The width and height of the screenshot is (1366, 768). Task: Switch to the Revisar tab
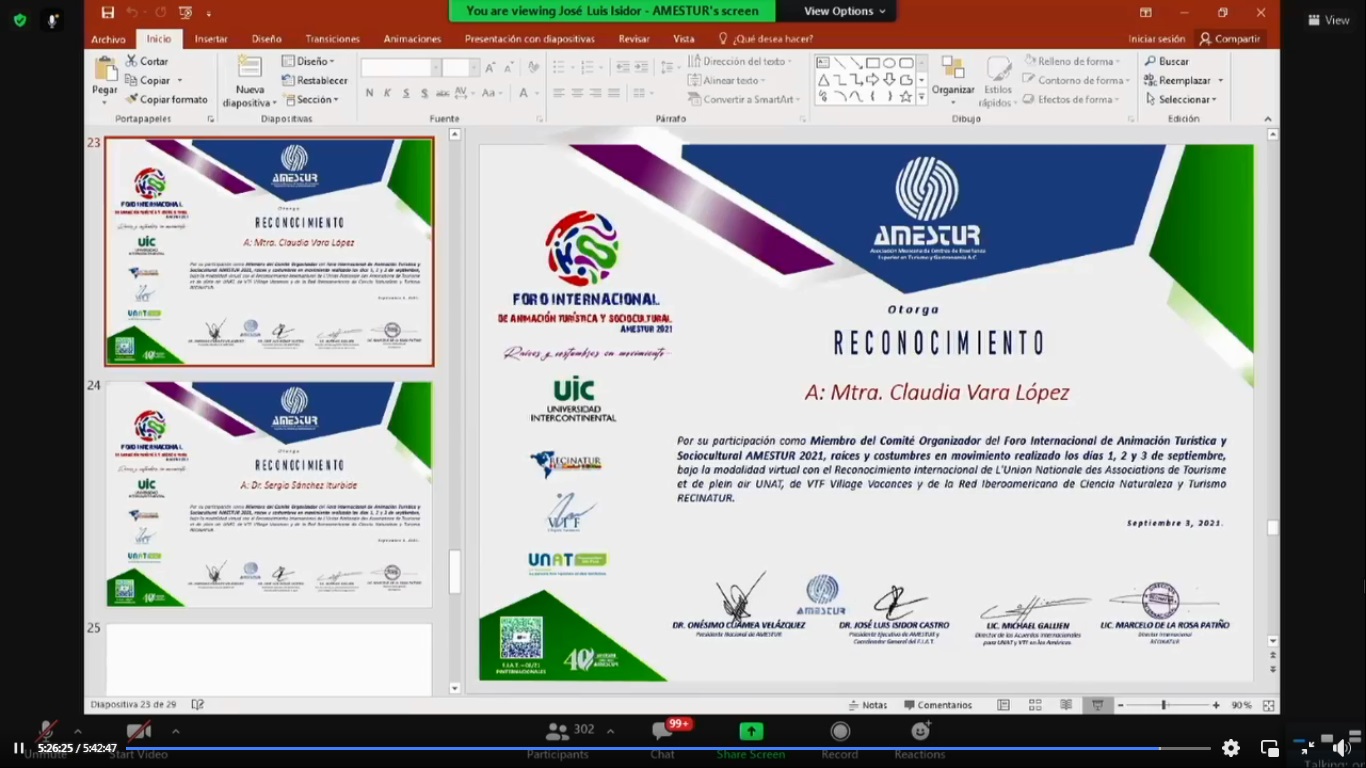pyautogui.click(x=634, y=39)
